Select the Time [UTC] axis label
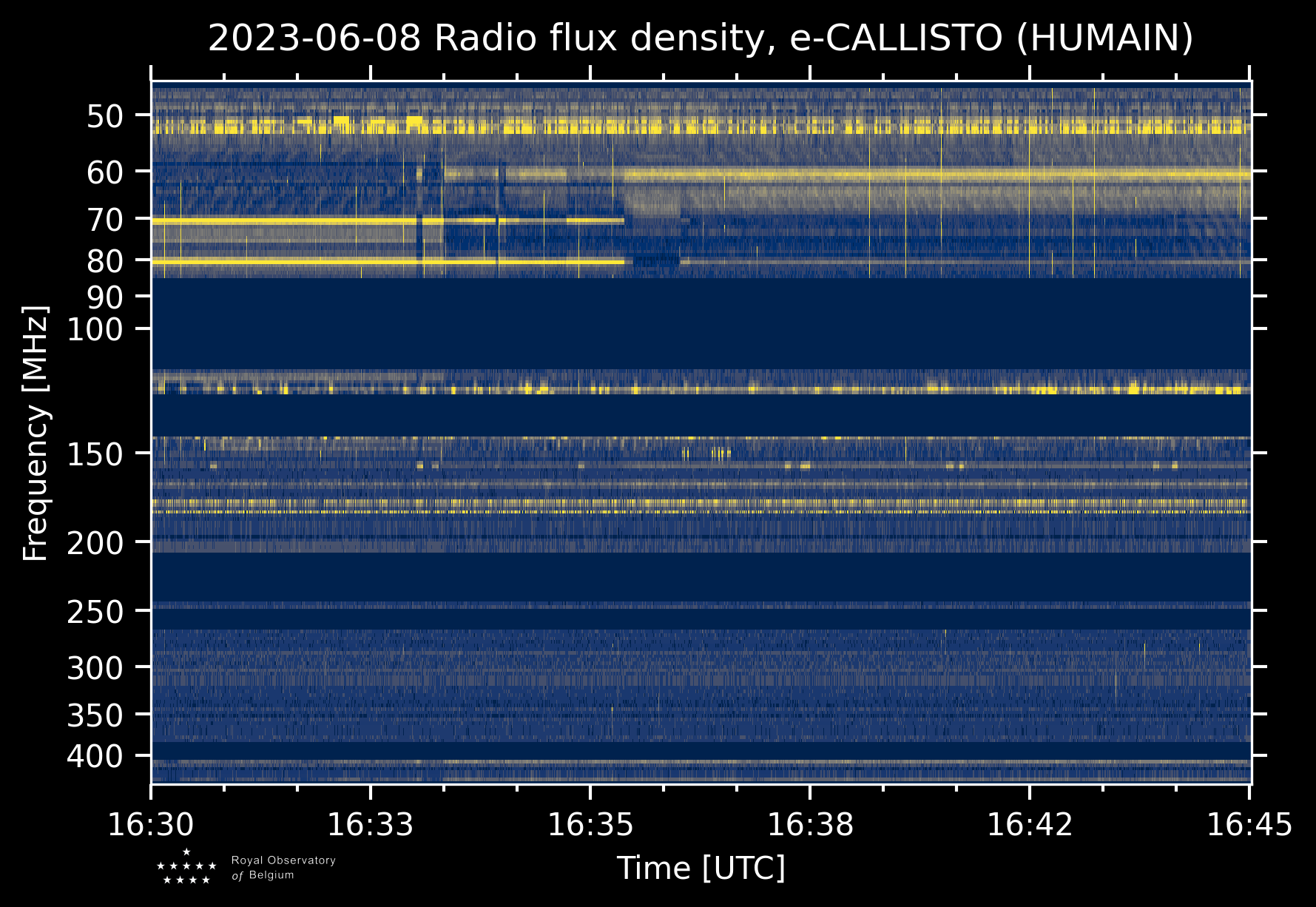 pyautogui.click(x=701, y=868)
